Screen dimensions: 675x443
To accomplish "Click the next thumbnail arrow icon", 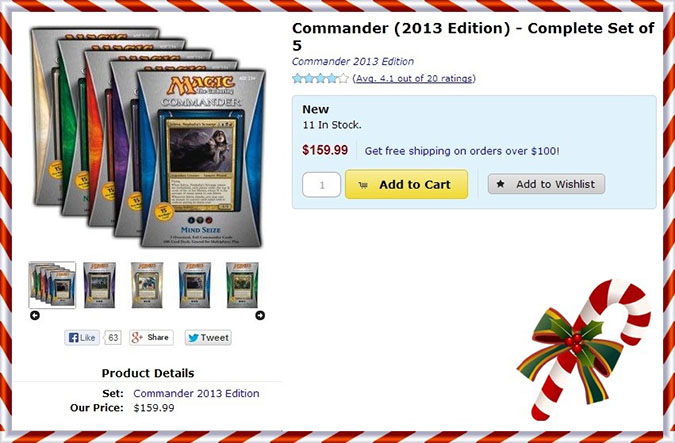I will [x=260, y=316].
